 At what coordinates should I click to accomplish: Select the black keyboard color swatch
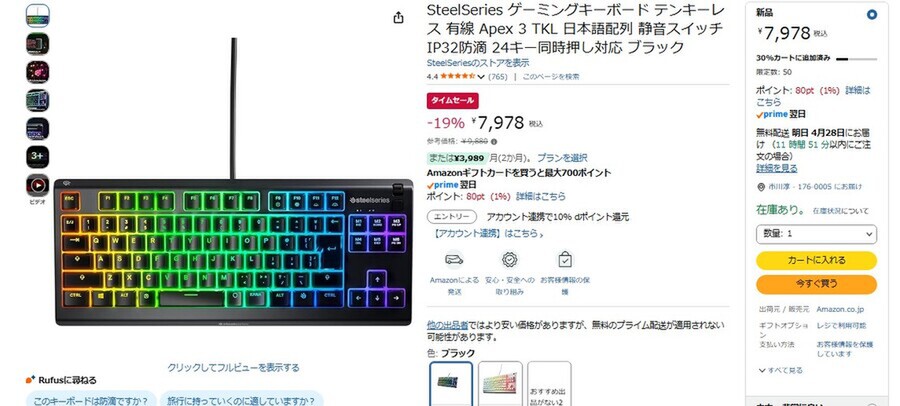pyautogui.click(x=451, y=383)
